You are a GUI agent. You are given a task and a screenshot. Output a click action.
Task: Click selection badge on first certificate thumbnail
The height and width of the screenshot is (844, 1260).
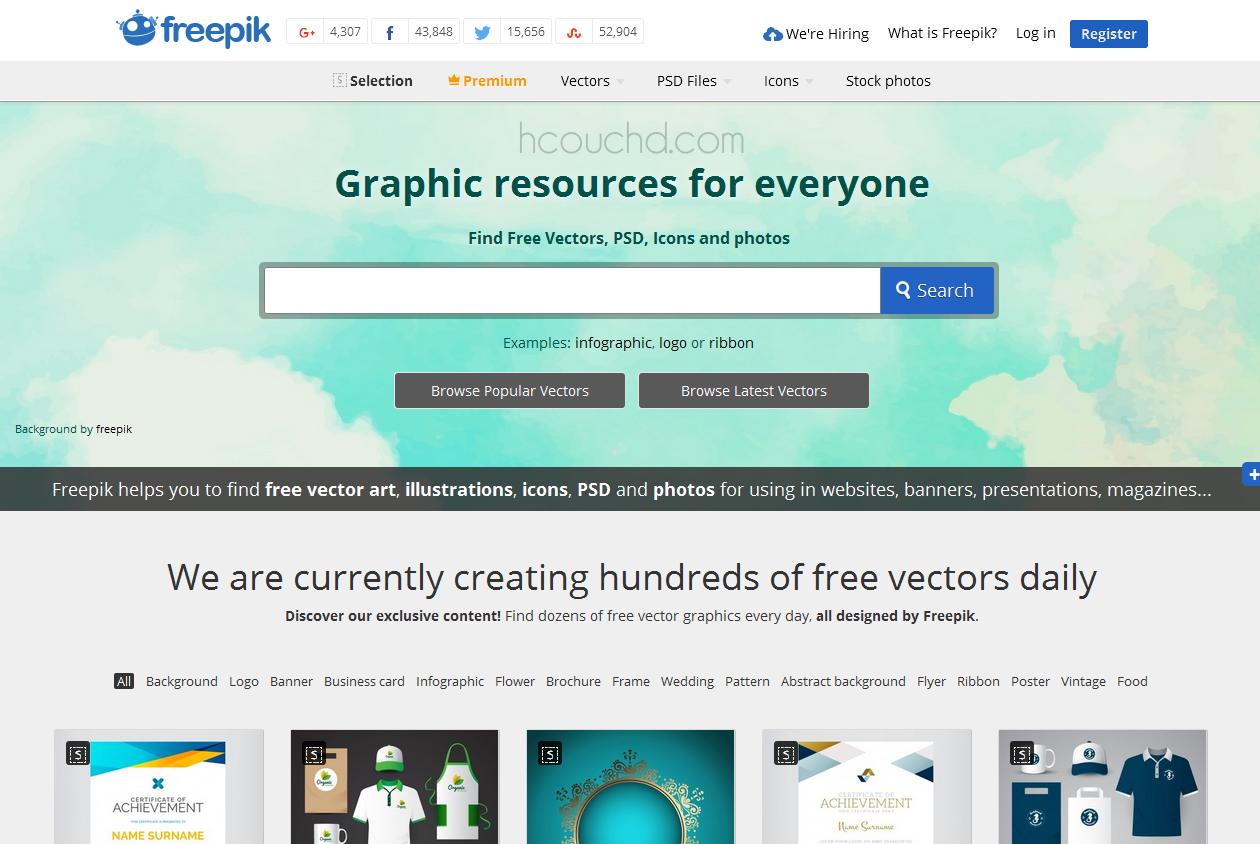[x=78, y=753]
